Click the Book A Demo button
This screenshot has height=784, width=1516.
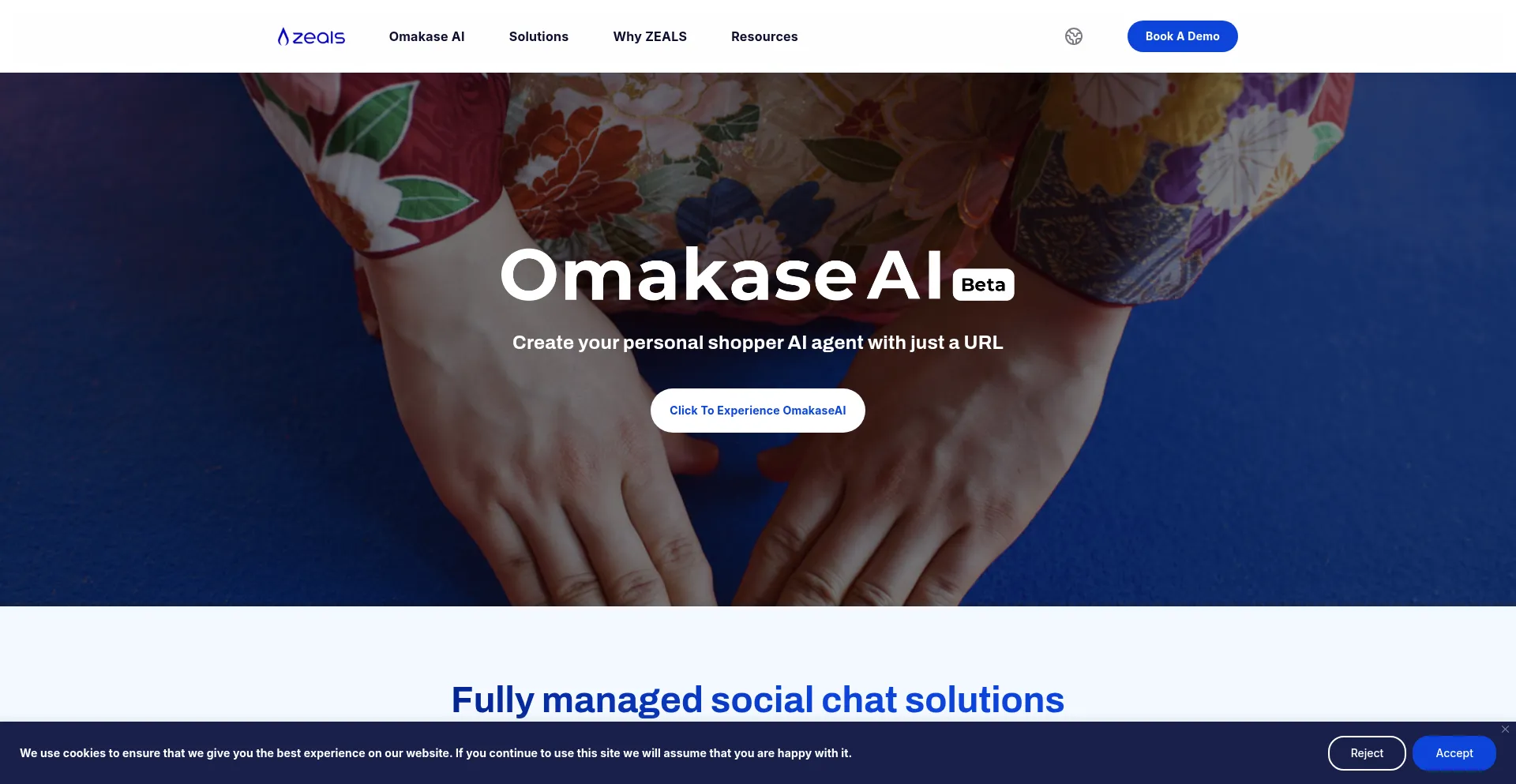click(x=1182, y=36)
